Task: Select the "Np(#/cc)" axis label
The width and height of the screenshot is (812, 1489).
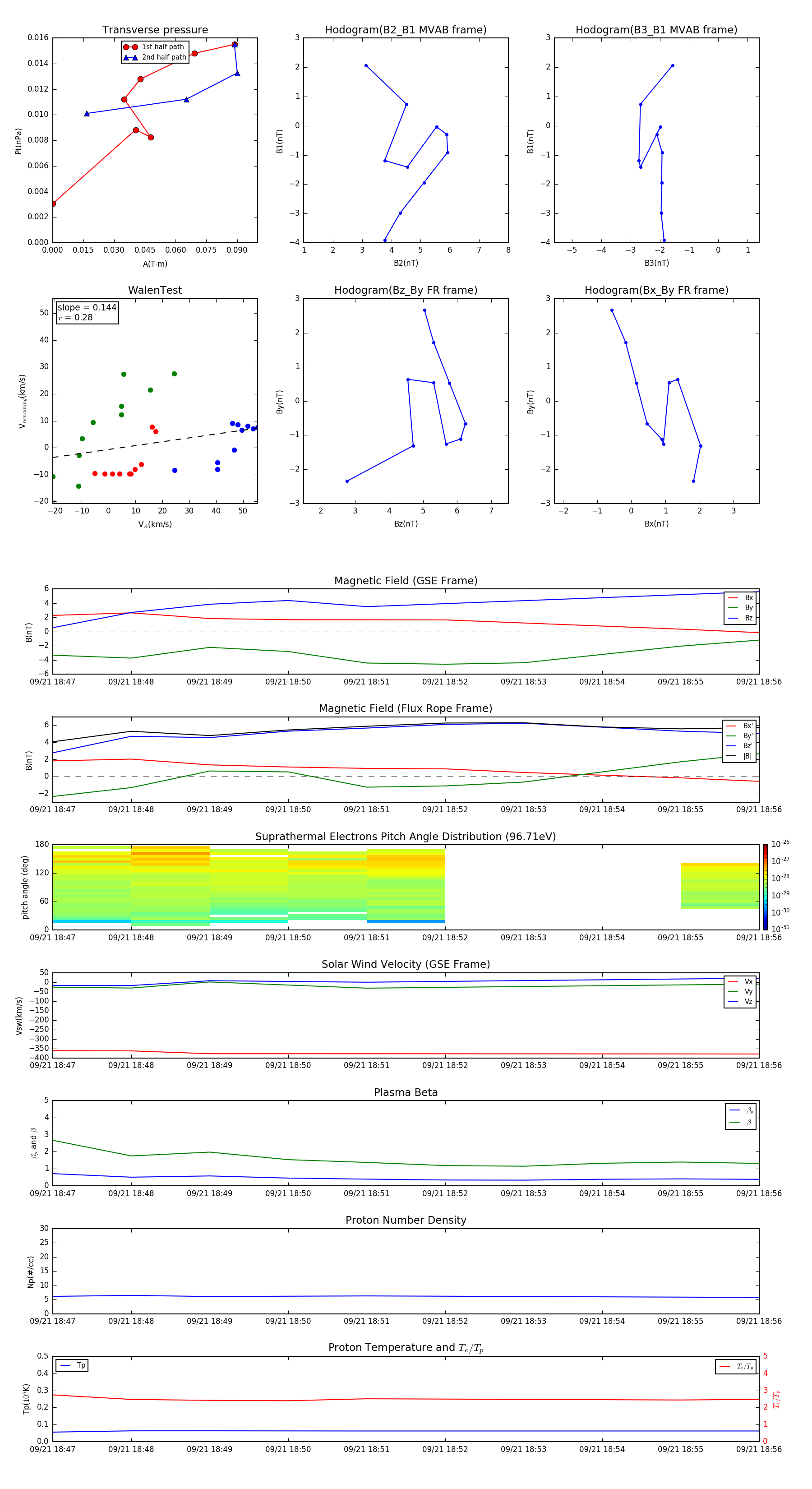Action: pos(31,1272)
